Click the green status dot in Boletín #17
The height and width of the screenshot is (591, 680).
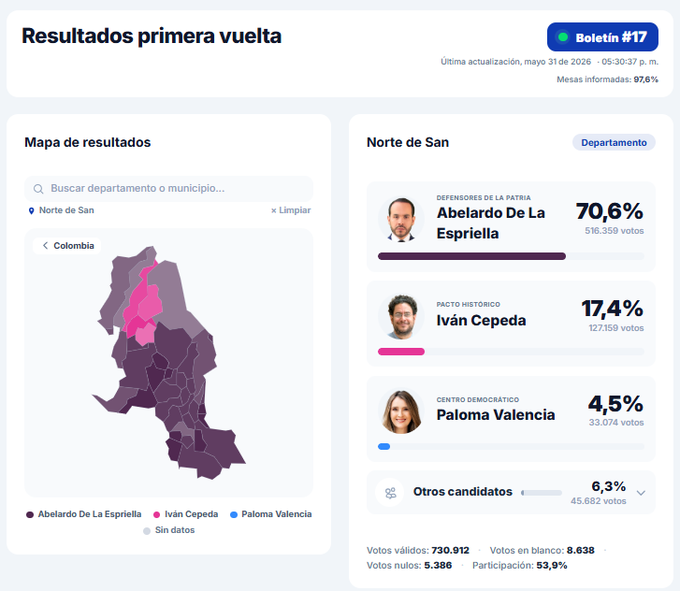coord(563,37)
